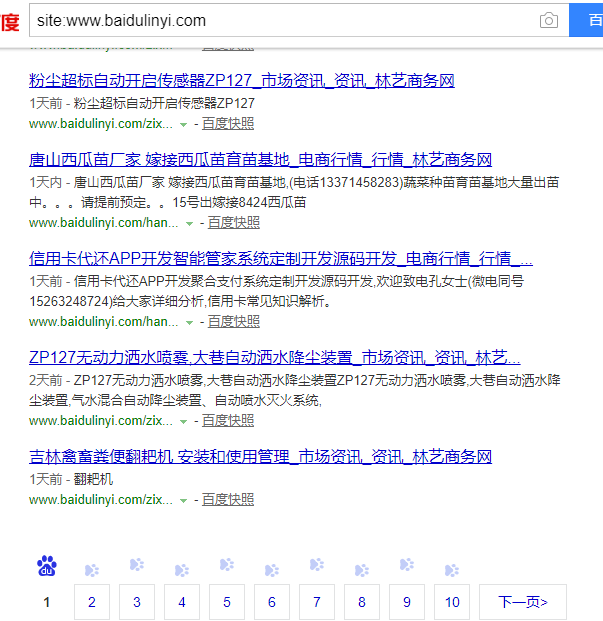603x621 pixels.
Task: Click the blue Baidu search button
Action: pos(586,20)
